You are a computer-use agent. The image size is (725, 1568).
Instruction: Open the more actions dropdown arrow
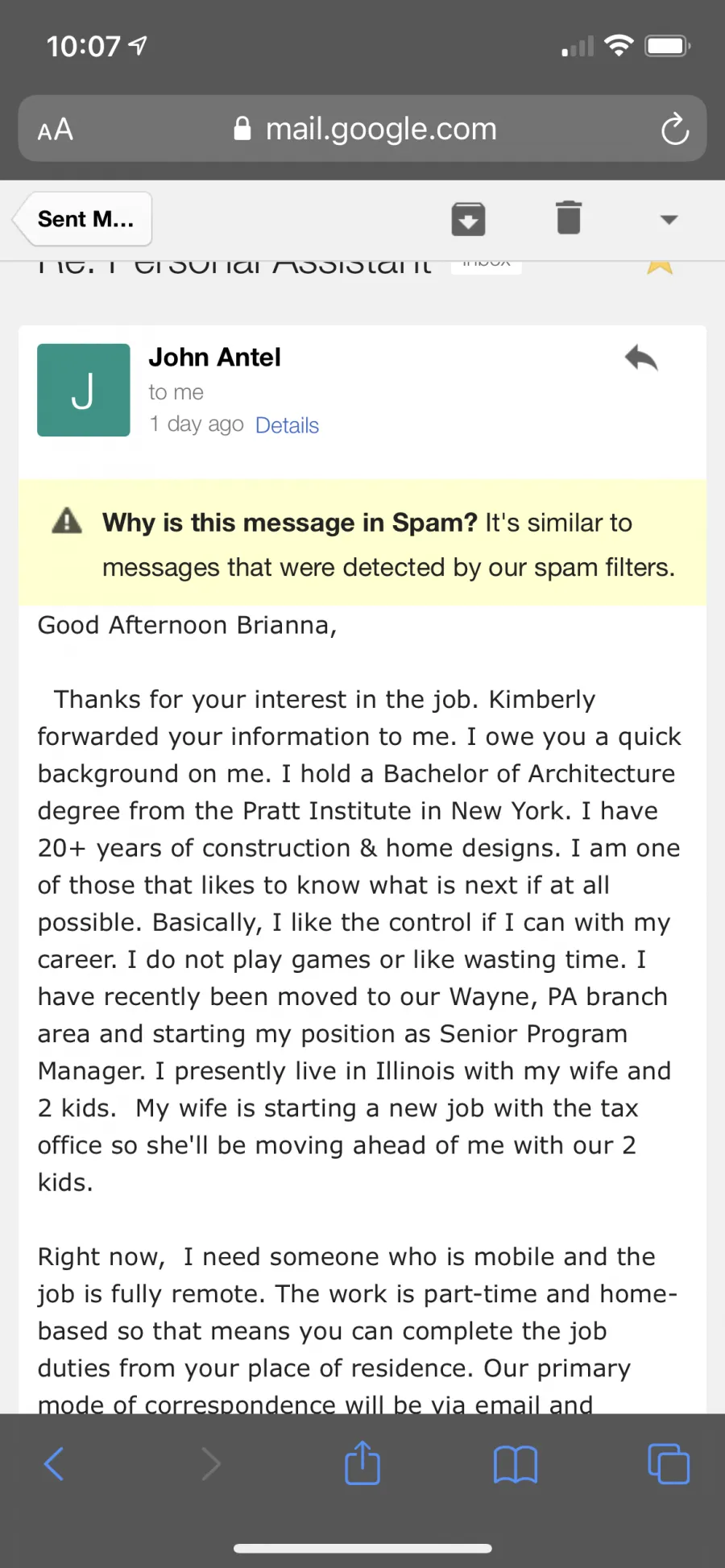(669, 219)
